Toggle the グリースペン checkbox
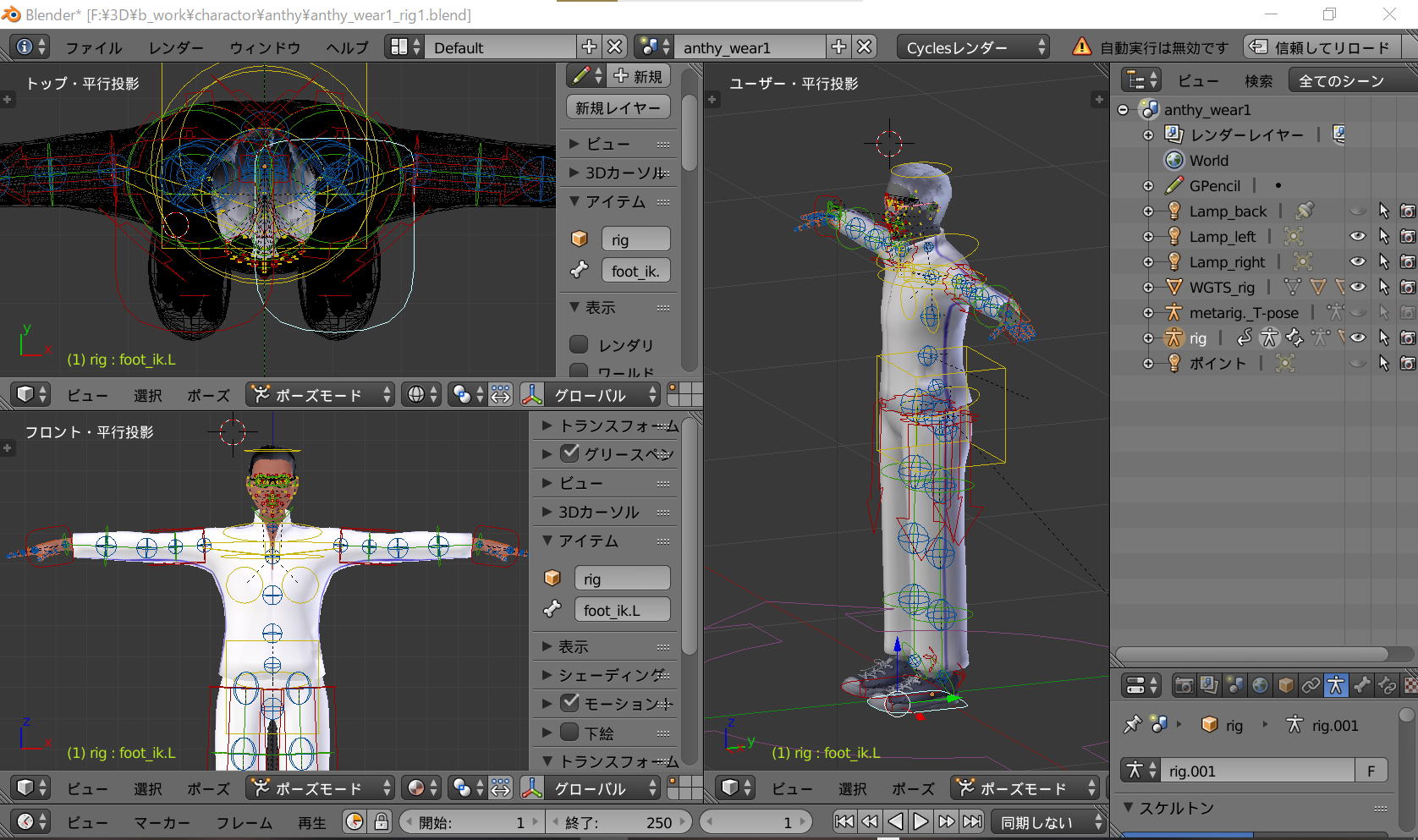This screenshot has width=1418, height=840. pos(570,453)
